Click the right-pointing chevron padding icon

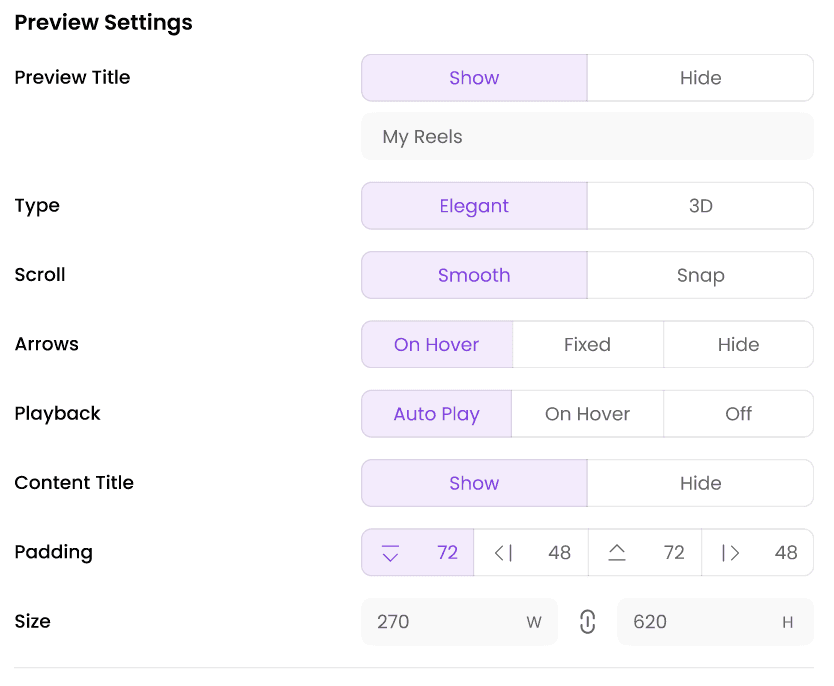click(x=731, y=553)
